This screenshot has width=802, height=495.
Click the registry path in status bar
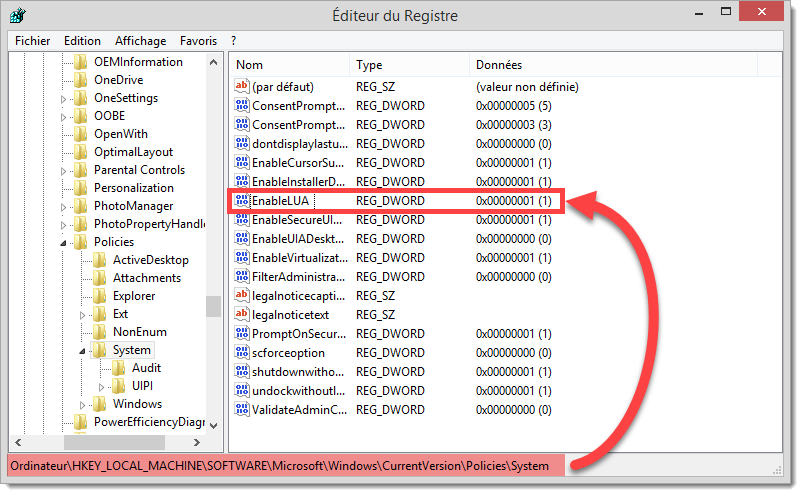279,466
